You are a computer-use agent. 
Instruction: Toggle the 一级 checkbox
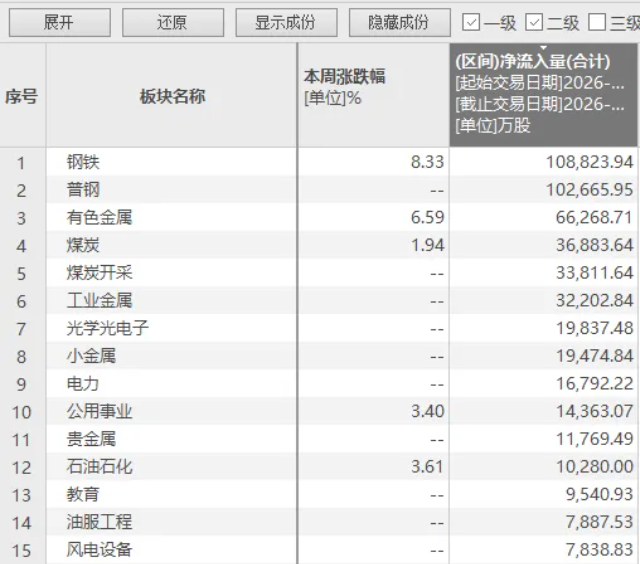(x=471, y=22)
